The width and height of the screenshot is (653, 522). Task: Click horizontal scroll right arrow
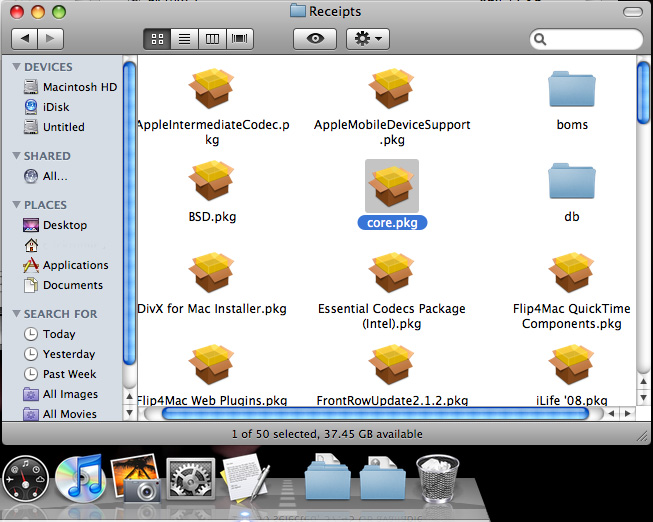tap(628, 414)
